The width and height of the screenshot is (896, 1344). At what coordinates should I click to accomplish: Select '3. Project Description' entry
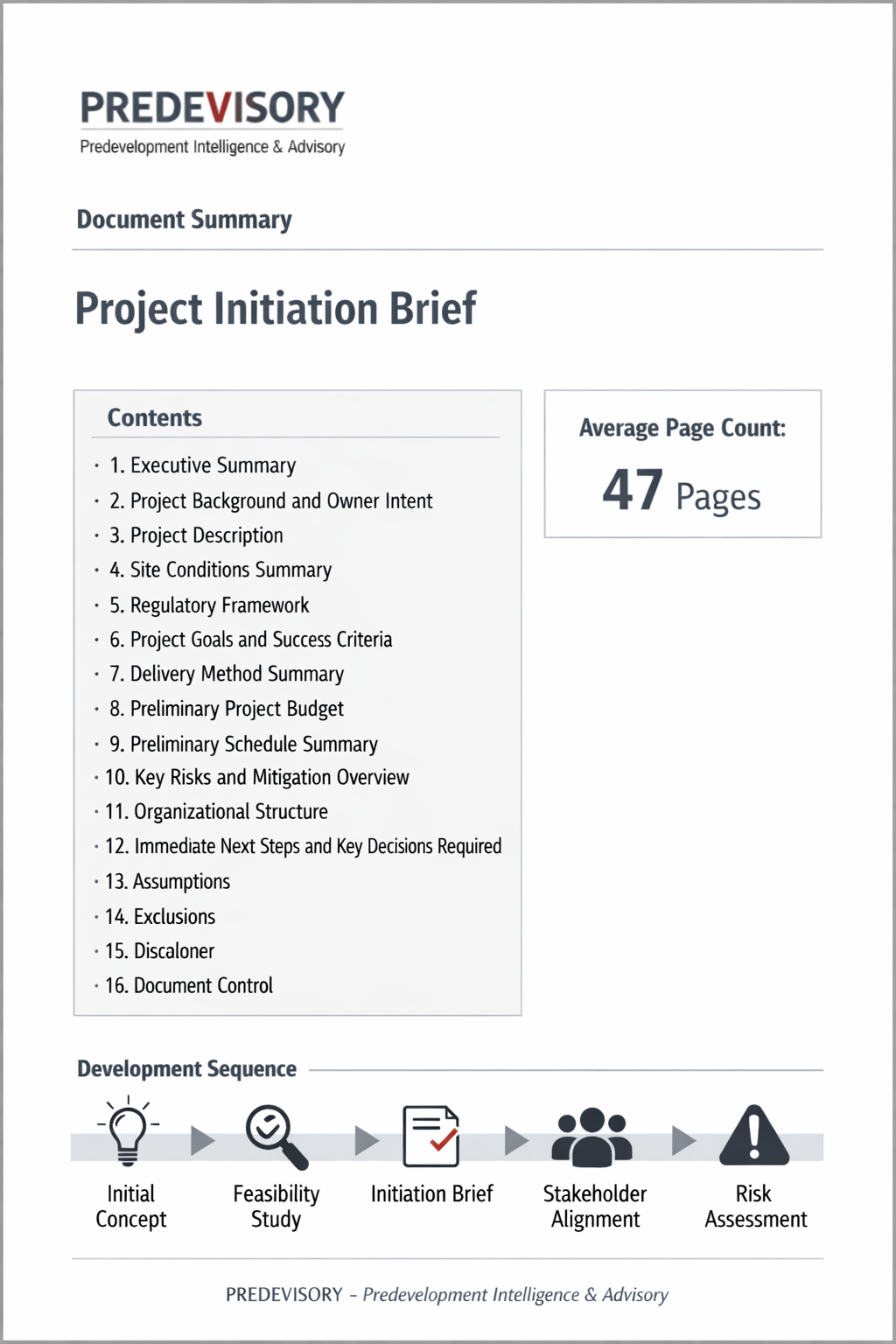click(196, 535)
